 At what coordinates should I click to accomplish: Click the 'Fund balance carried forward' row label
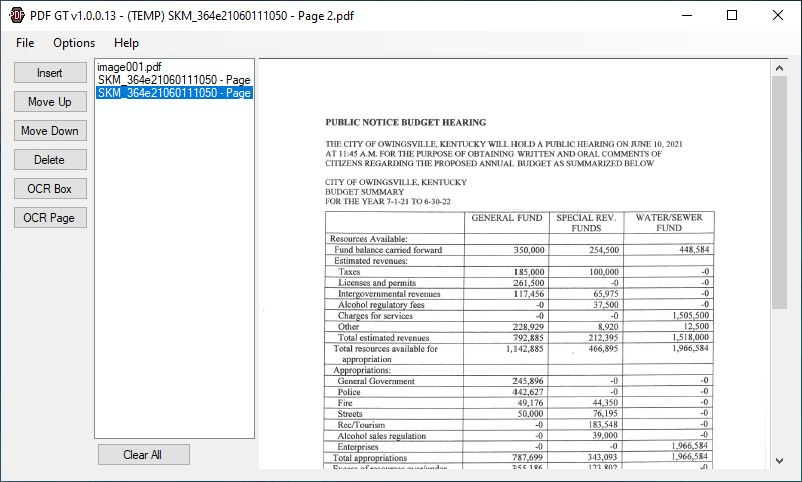[388, 250]
